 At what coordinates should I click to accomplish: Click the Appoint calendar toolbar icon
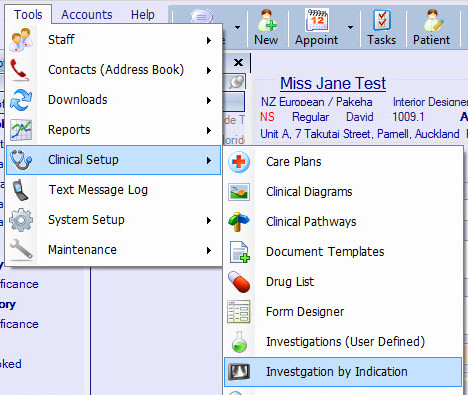pos(317,20)
